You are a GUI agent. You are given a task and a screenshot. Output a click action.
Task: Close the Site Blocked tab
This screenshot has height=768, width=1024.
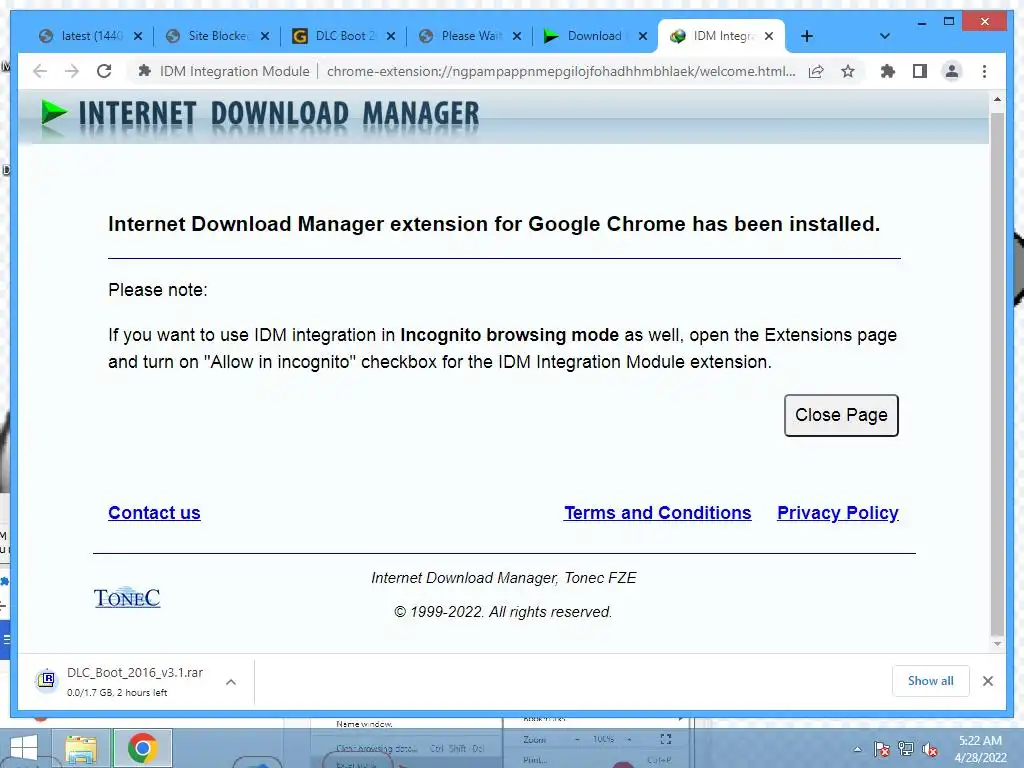tap(264, 37)
